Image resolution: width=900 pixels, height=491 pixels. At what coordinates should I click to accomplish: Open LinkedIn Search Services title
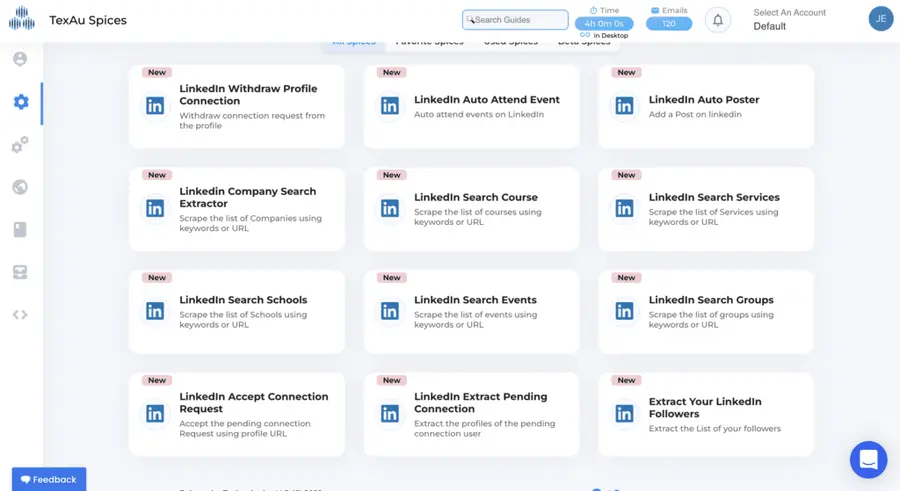click(x=714, y=197)
